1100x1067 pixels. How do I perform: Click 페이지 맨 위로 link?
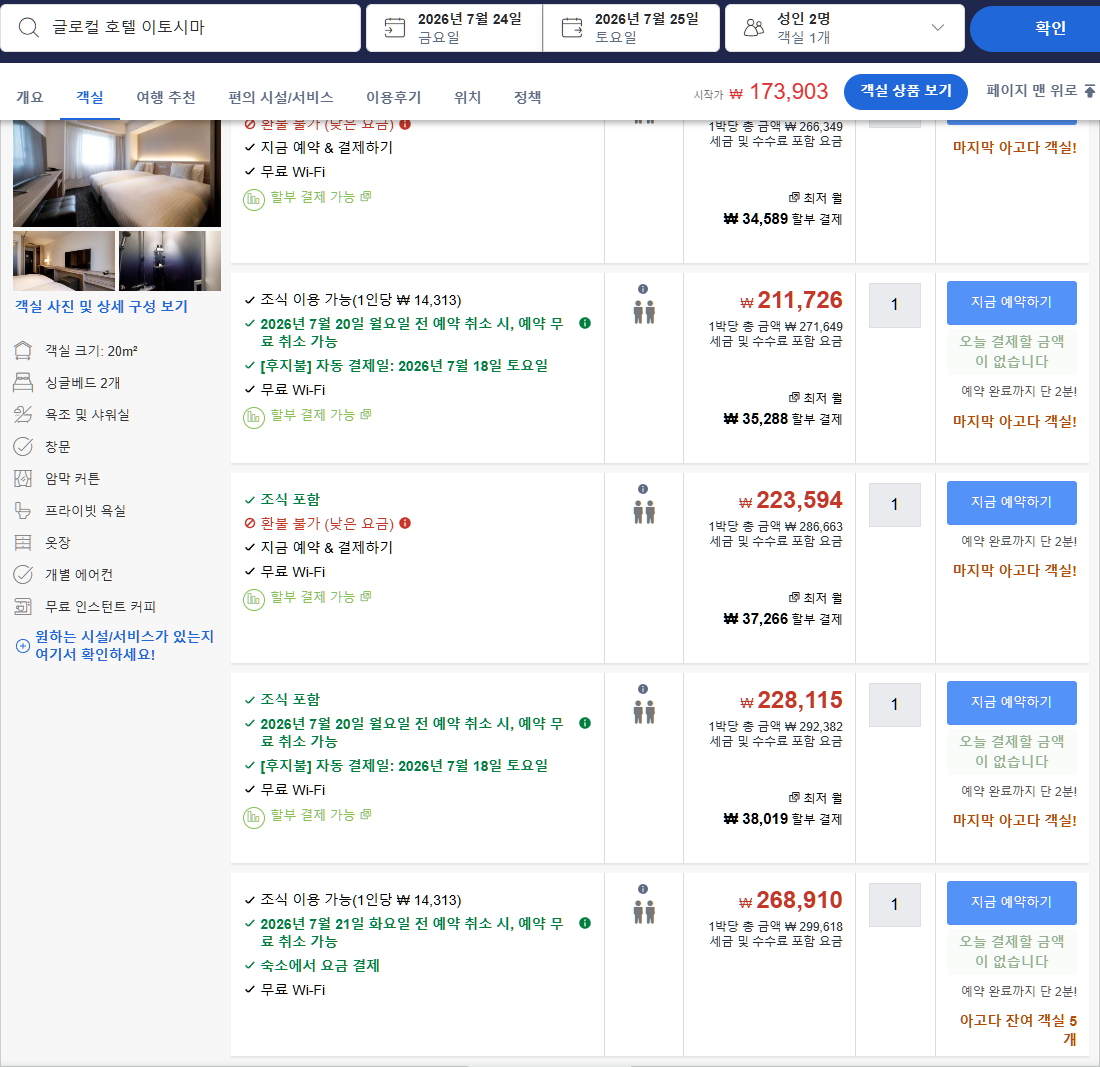pyautogui.click(x=1031, y=90)
